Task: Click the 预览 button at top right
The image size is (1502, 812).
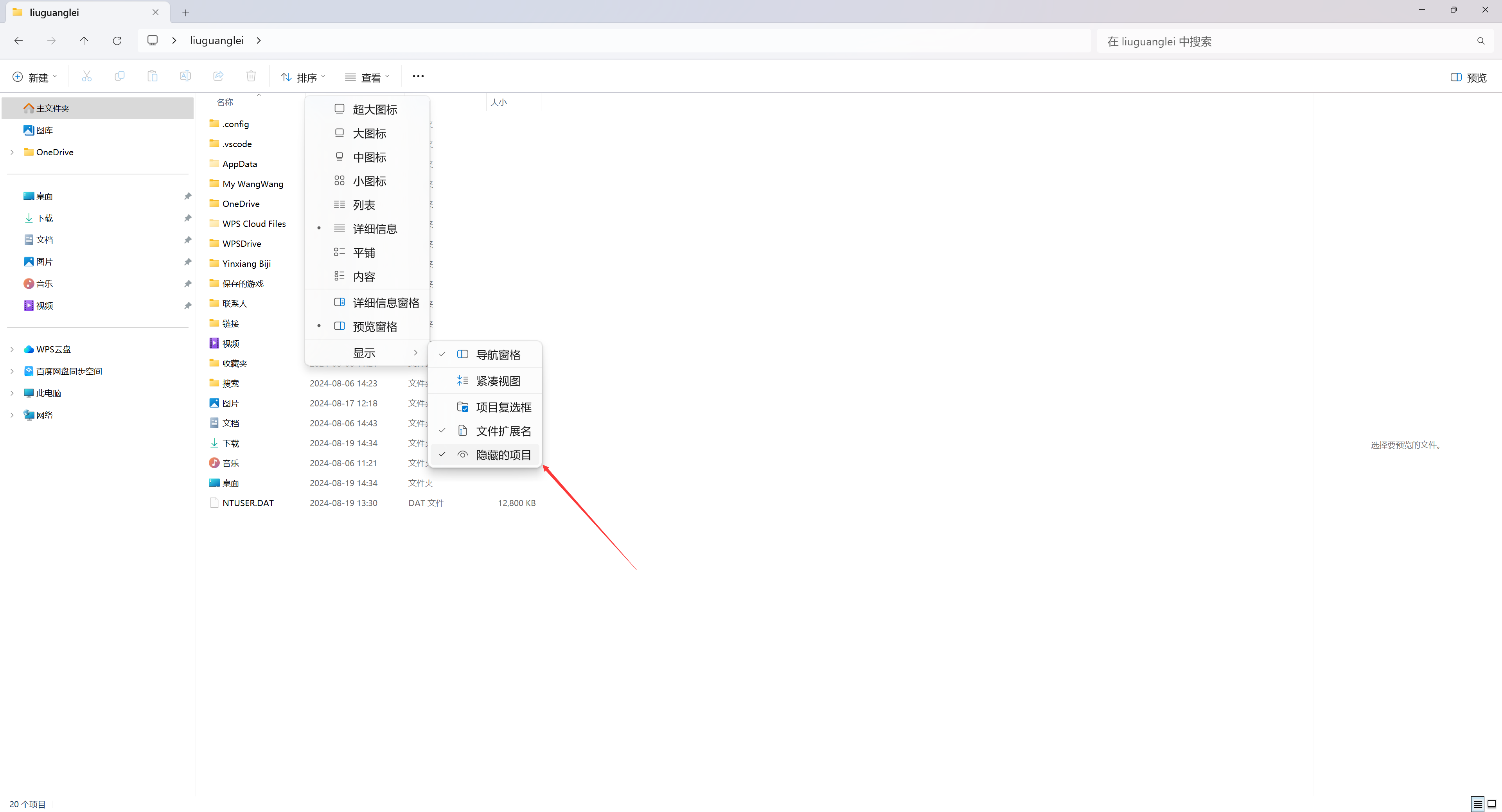Action: click(1468, 77)
